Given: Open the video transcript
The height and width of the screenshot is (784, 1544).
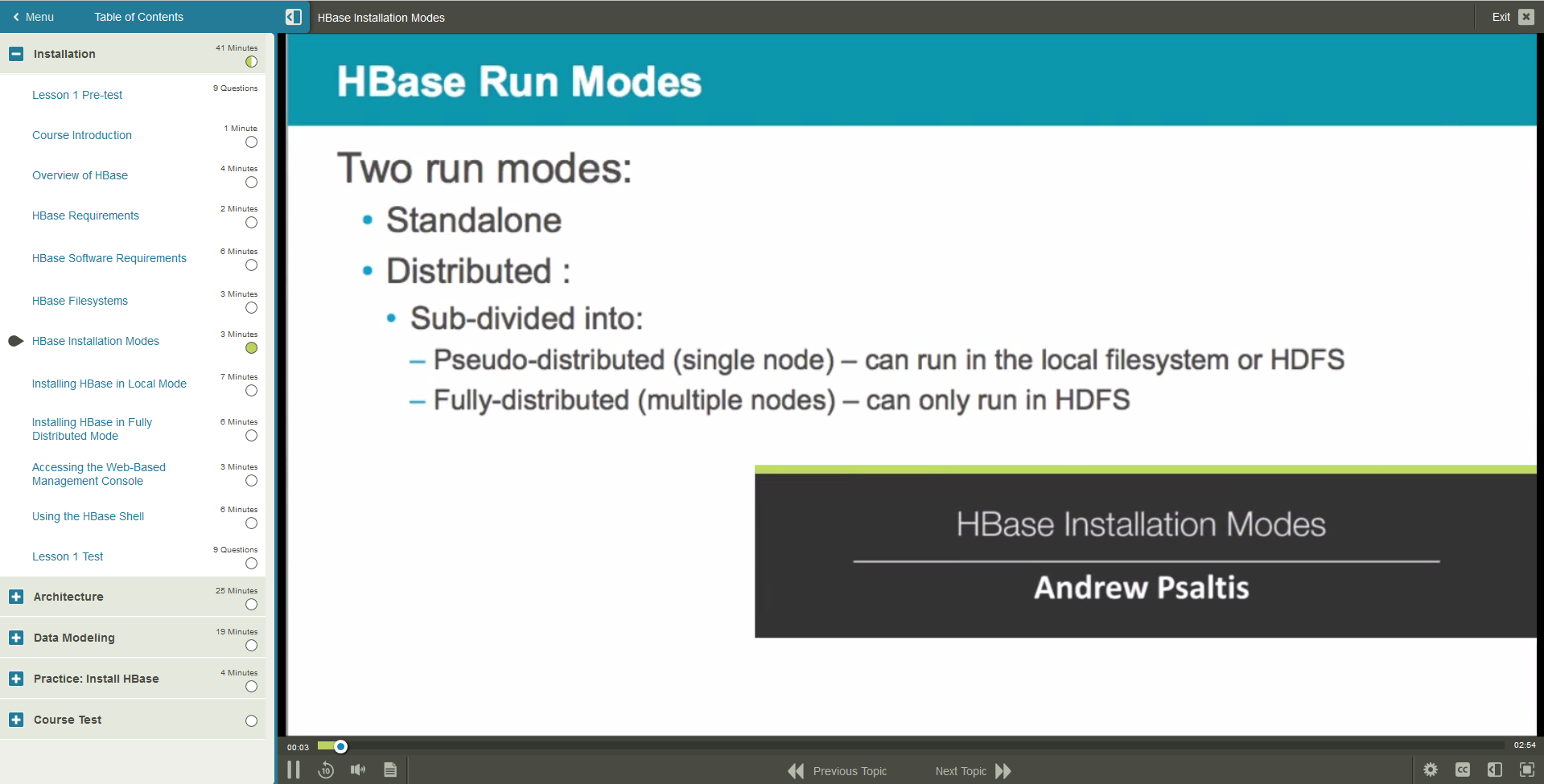Looking at the screenshot, I should click(x=391, y=770).
